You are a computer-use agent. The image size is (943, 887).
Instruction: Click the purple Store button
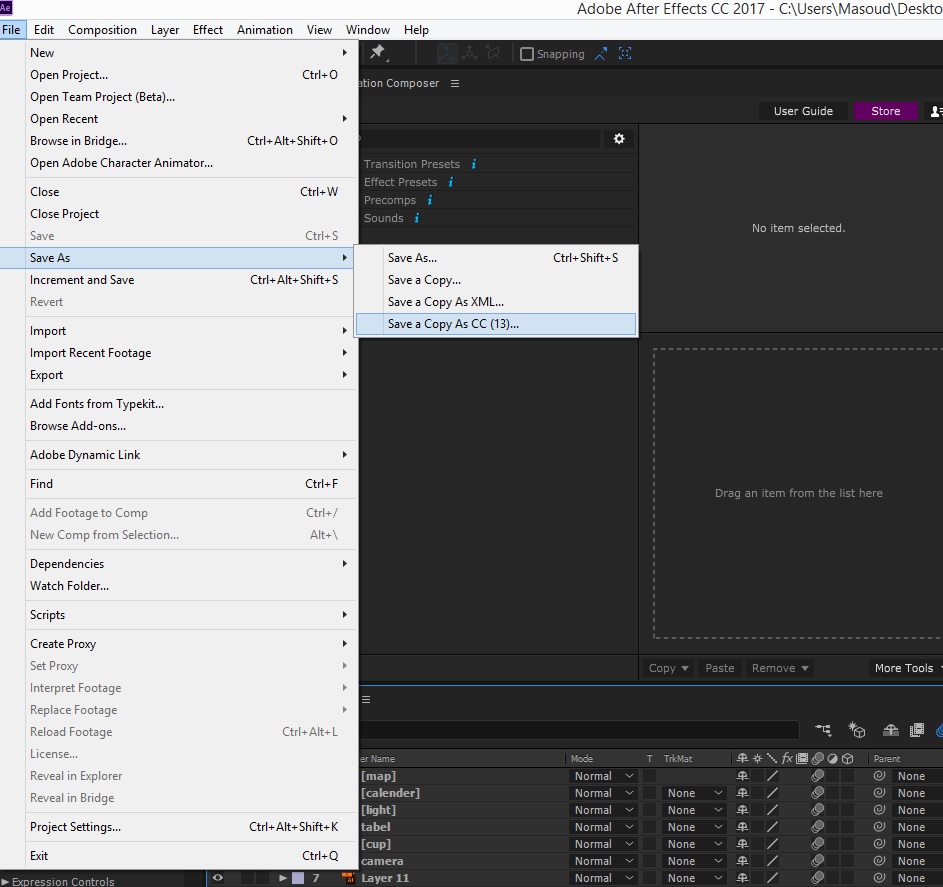(885, 111)
